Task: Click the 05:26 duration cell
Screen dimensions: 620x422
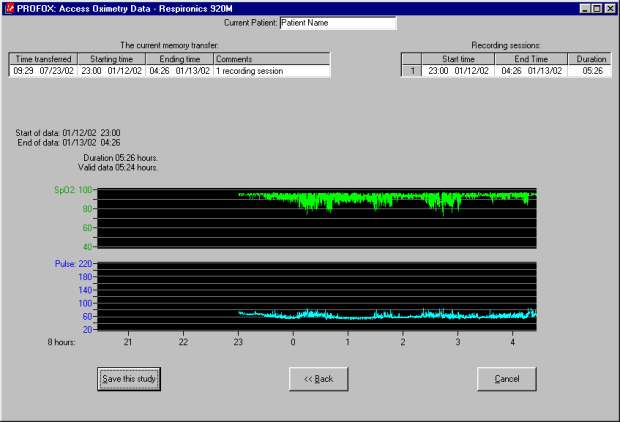Action: click(x=591, y=71)
